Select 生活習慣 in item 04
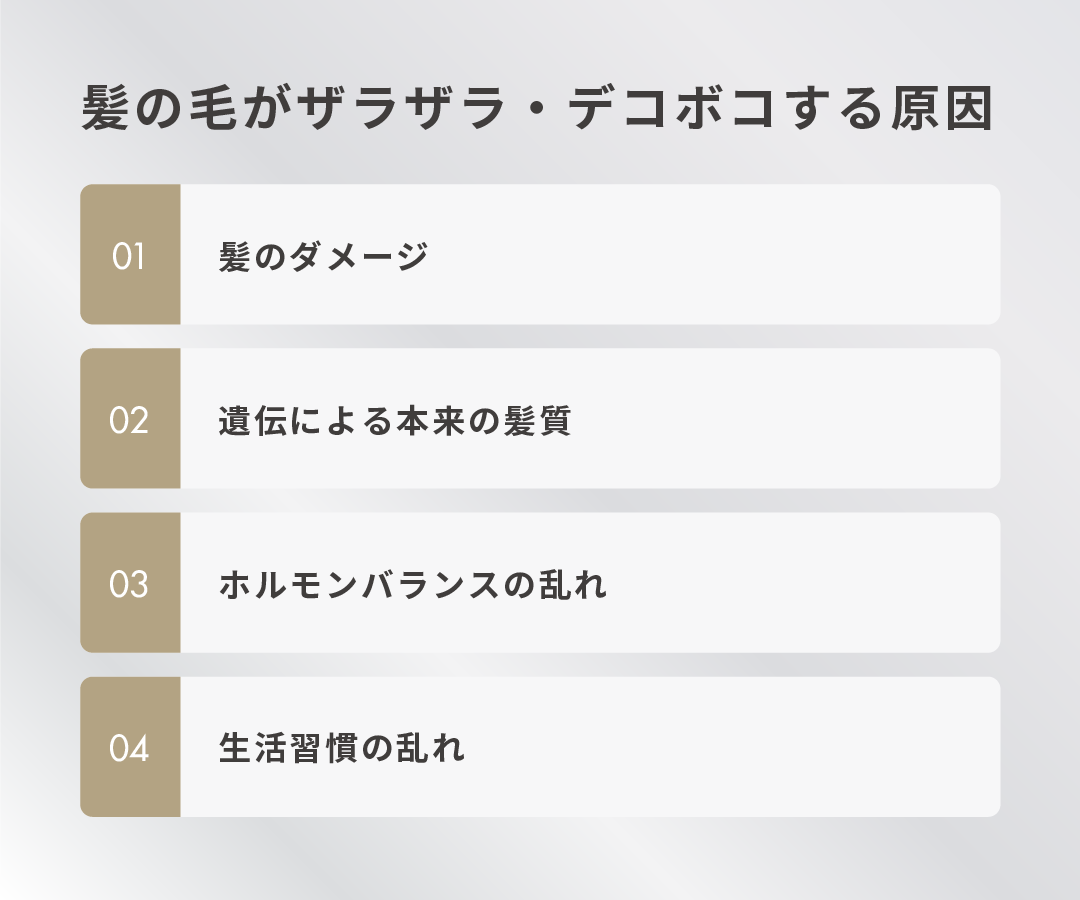Viewport: 1080px width, 900px height. coord(287,749)
